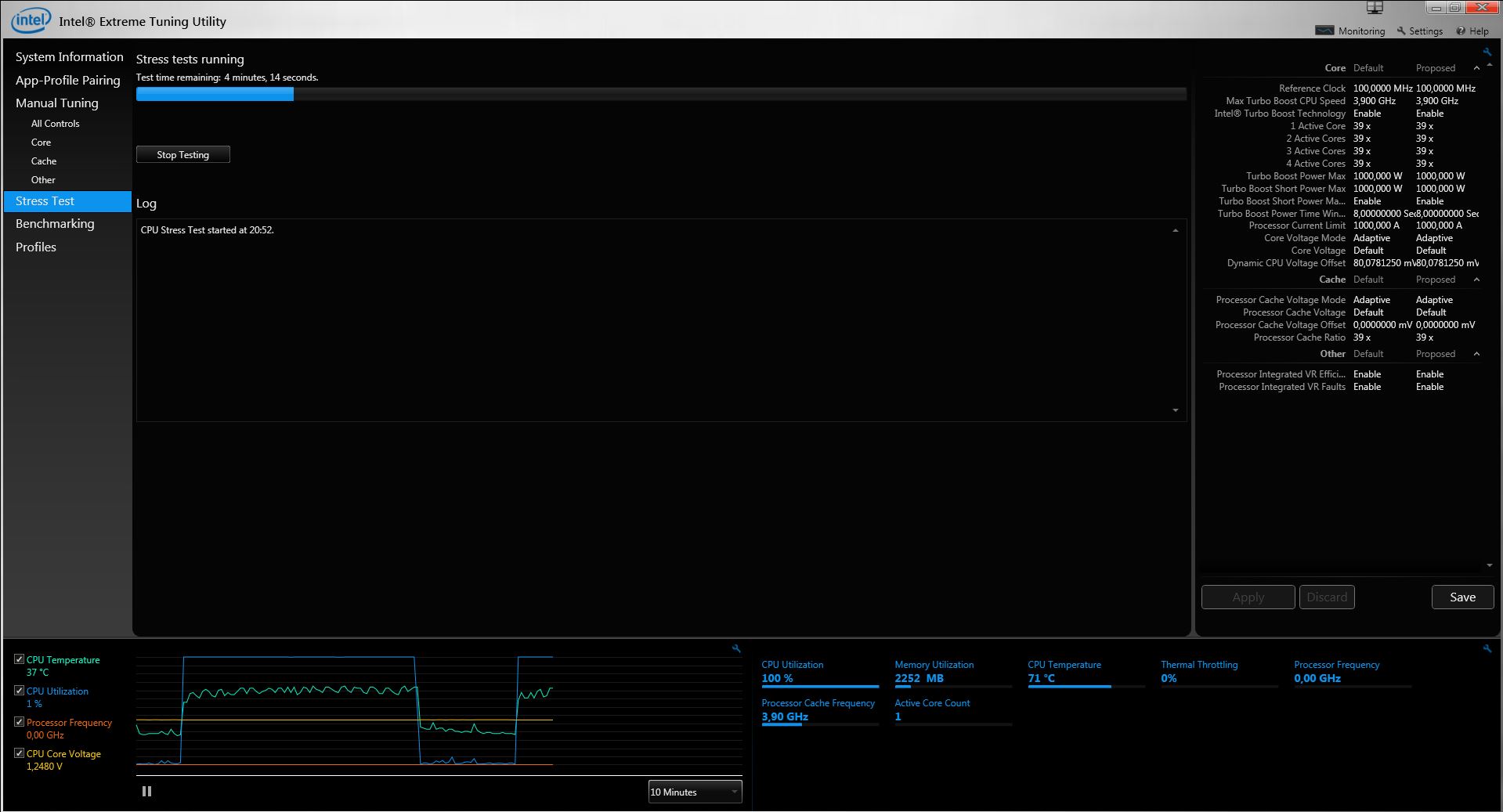The image size is (1503, 812).
Task: Go to Benchmarking in the sidebar
Action: 55,224
